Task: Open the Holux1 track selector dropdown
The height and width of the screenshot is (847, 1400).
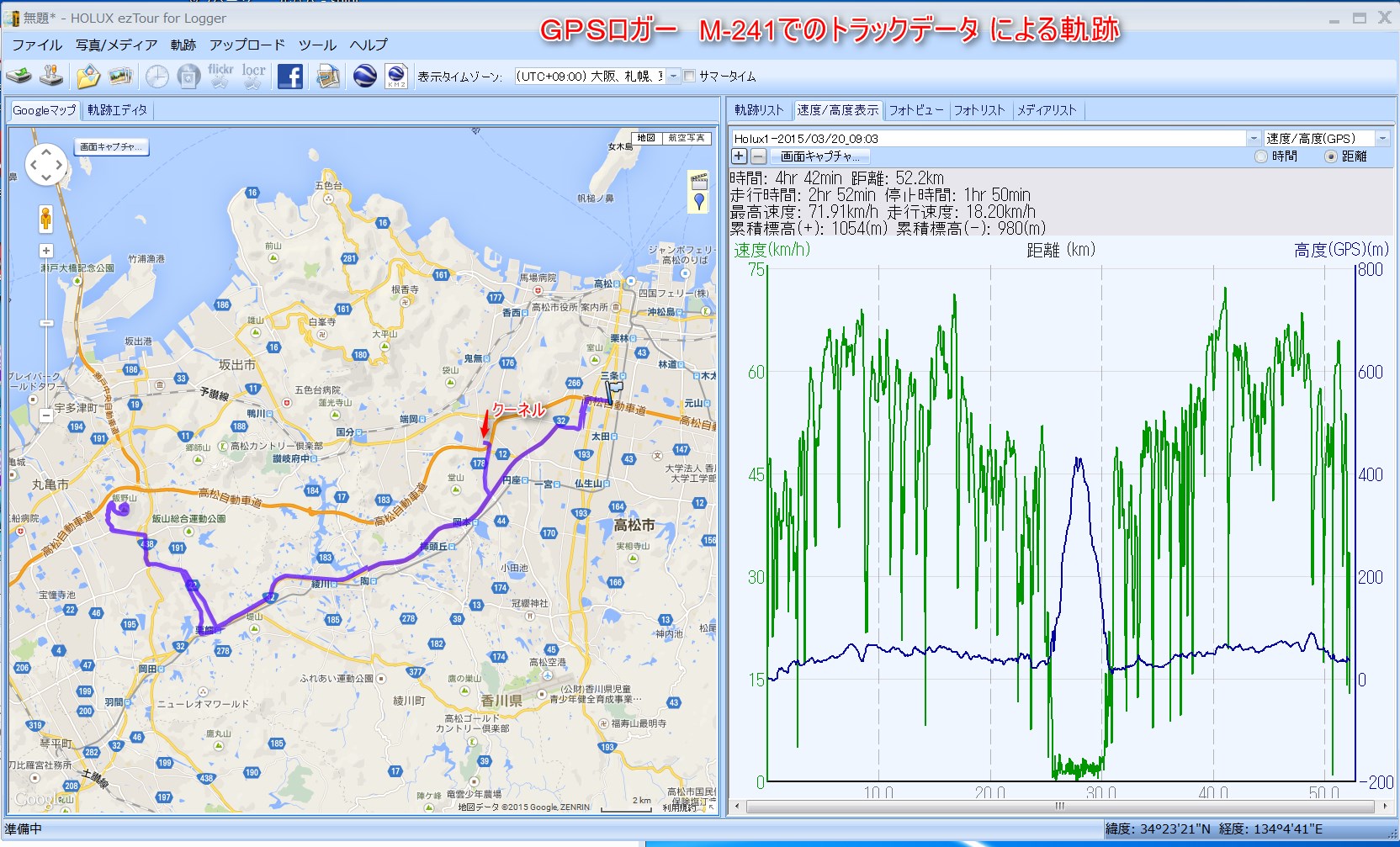Action: pyautogui.click(x=1254, y=138)
